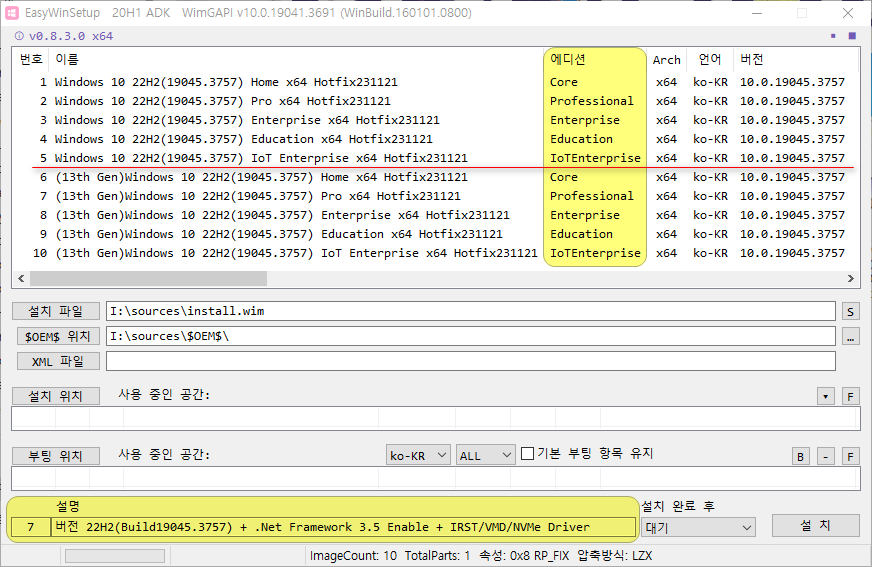Click the horizontal scrollbar thumb of image list
Screen dimensions: 872x567
click(x=148, y=278)
